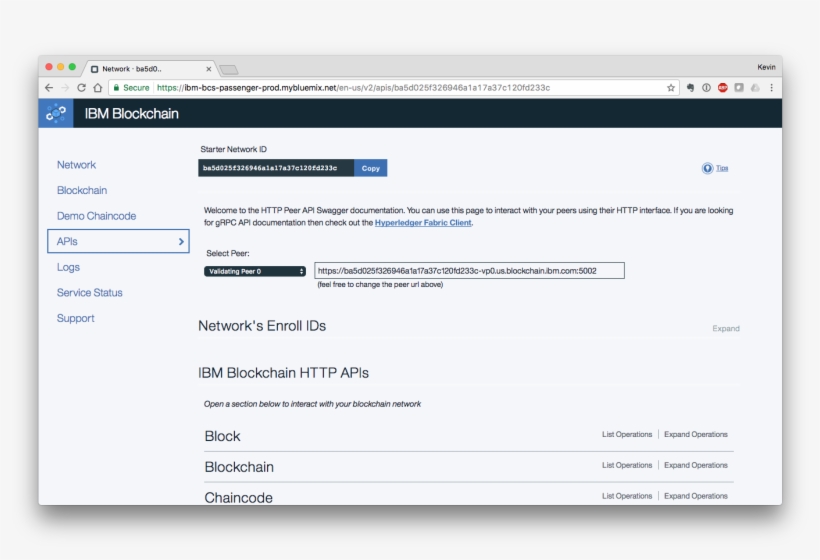Screen dimensions: 820x560
Task: Reload the page with refresh icon
Action: click(x=82, y=88)
